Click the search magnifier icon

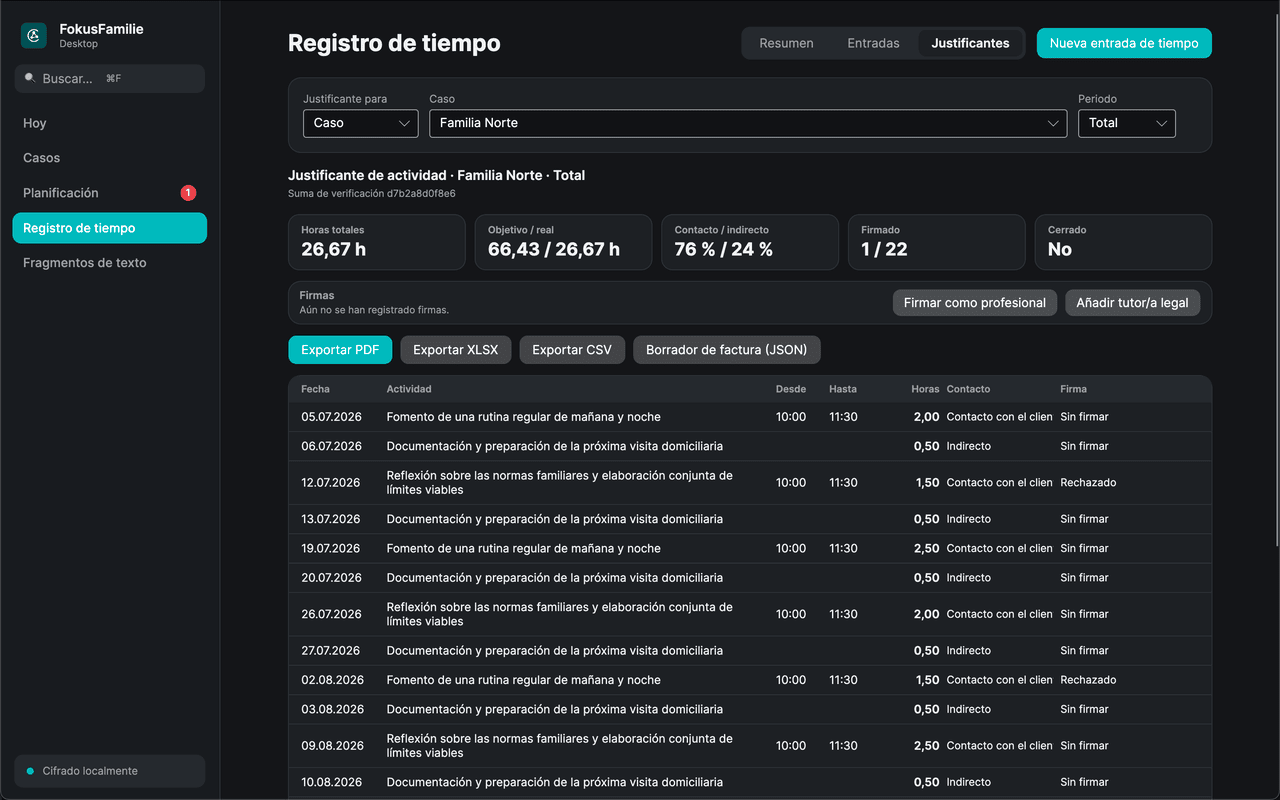click(30, 78)
